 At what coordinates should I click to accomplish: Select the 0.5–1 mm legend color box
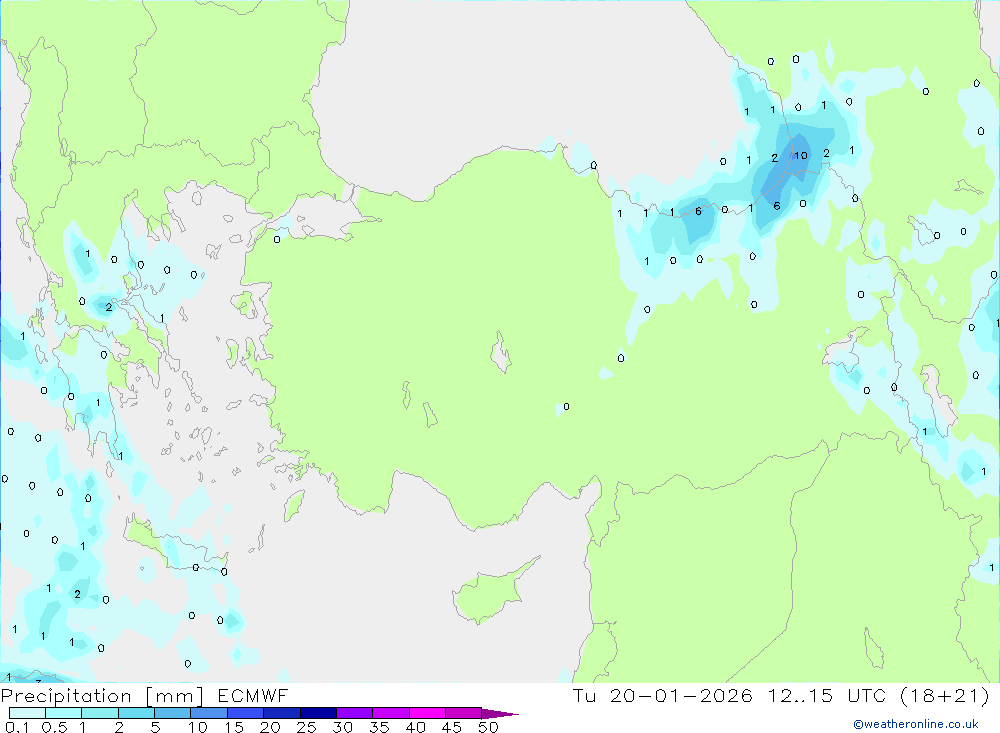[64, 713]
